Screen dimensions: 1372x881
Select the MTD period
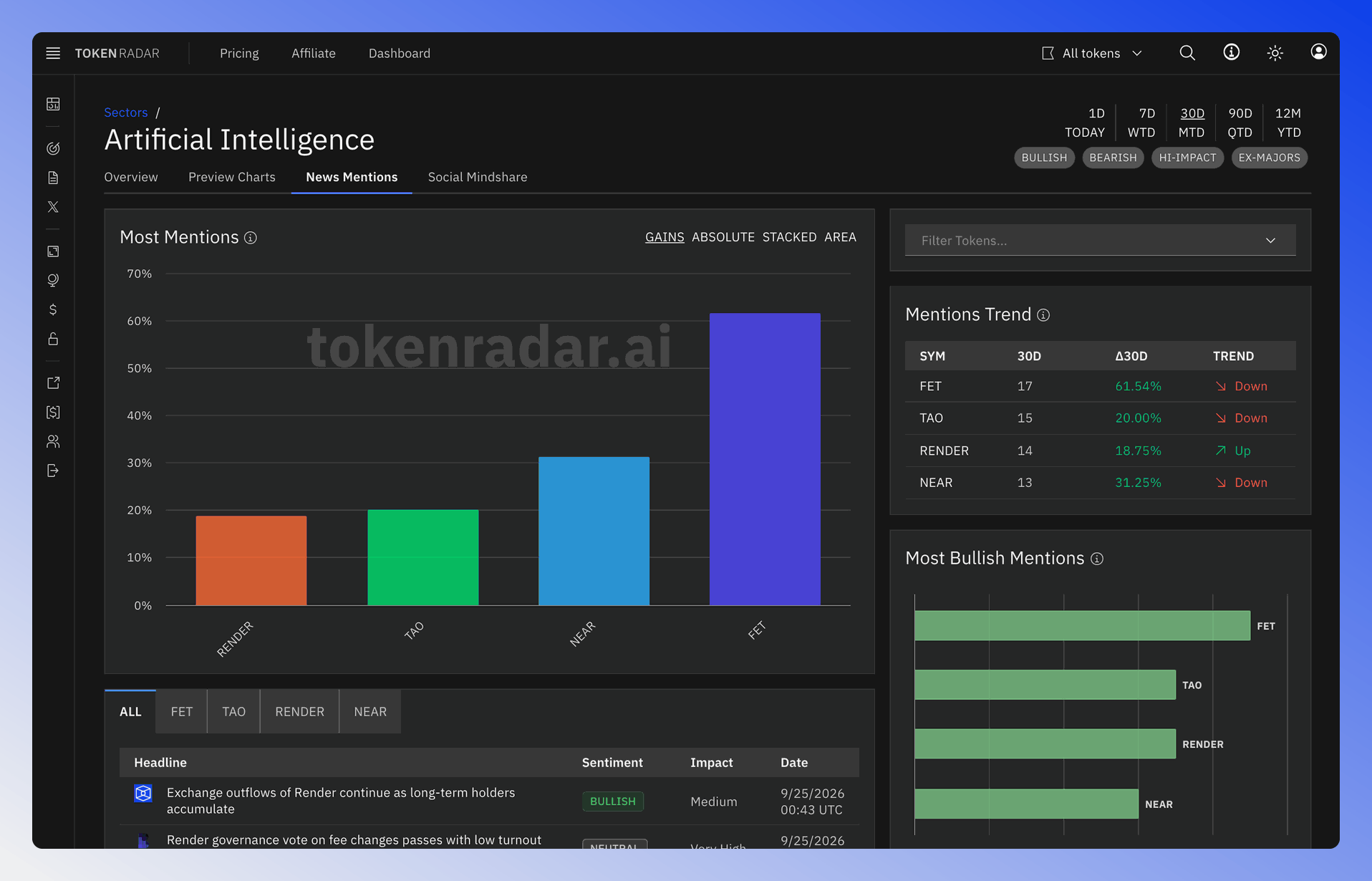1192,133
